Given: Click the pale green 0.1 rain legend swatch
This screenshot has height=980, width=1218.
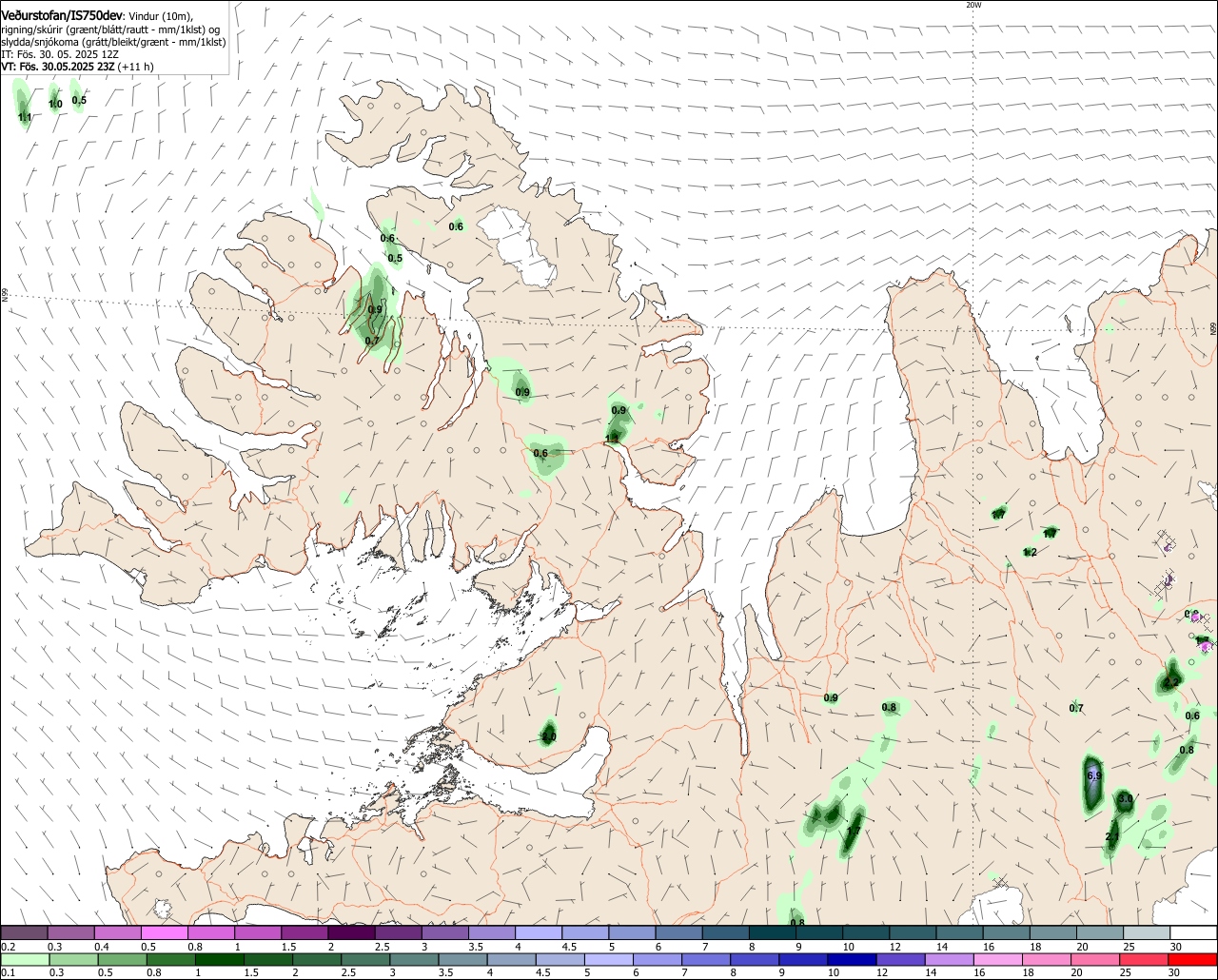Looking at the screenshot, I should click(25, 959).
